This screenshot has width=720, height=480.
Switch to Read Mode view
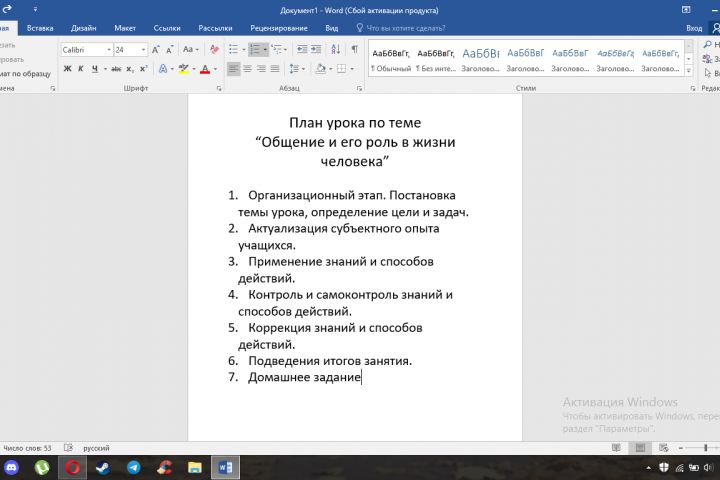click(616, 448)
